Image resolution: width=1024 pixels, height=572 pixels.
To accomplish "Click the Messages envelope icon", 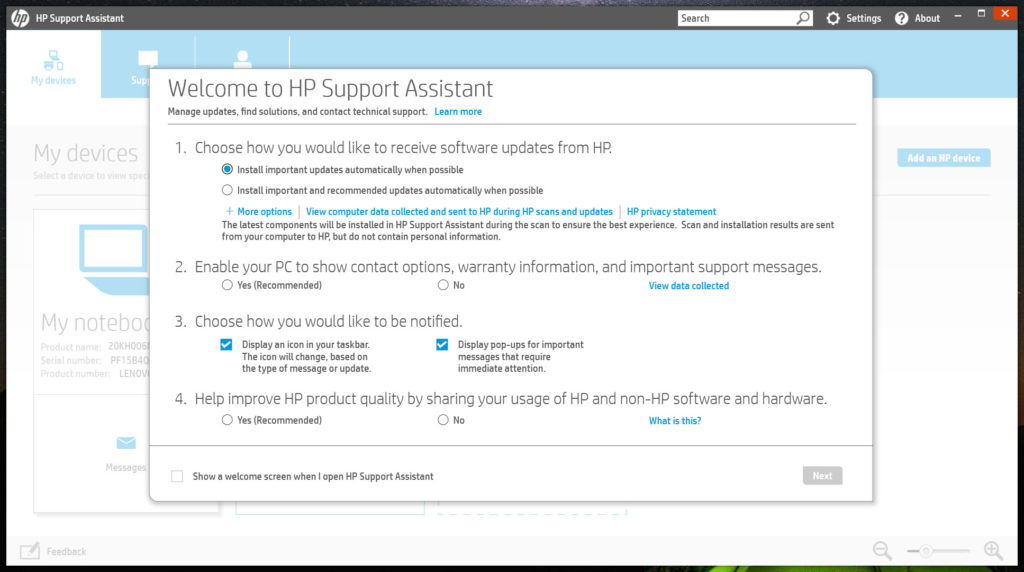I will click(x=126, y=443).
